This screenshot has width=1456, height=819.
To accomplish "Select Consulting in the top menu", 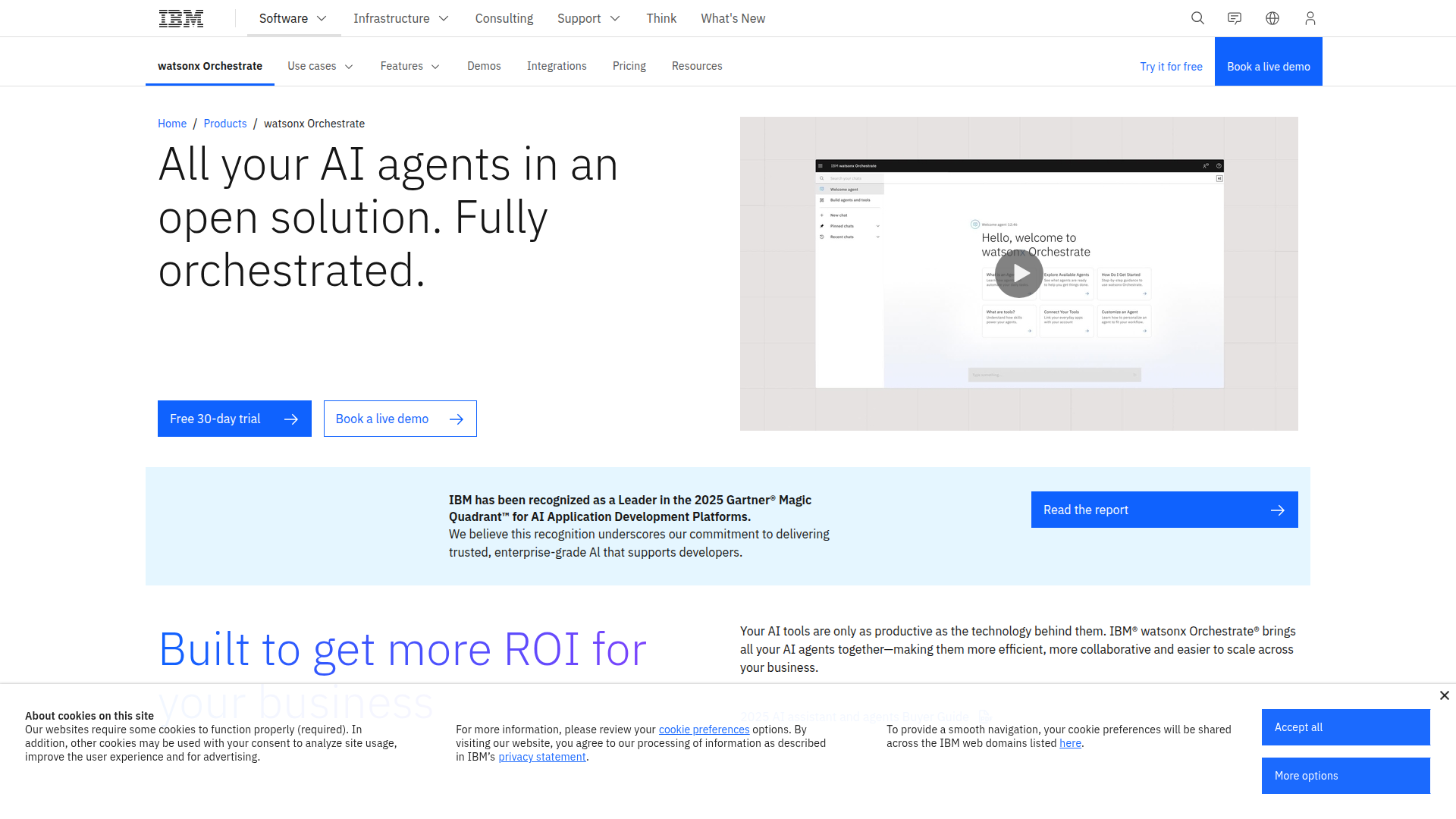I will pyautogui.click(x=504, y=18).
